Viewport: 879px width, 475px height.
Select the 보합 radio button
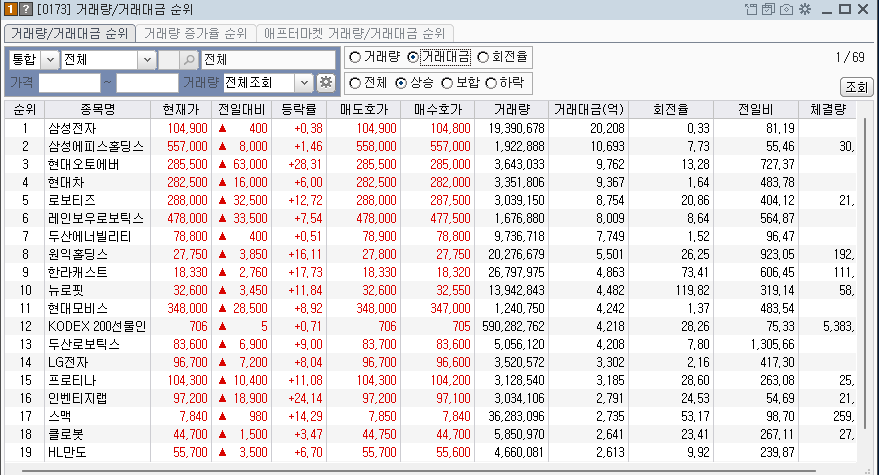[x=447, y=84]
